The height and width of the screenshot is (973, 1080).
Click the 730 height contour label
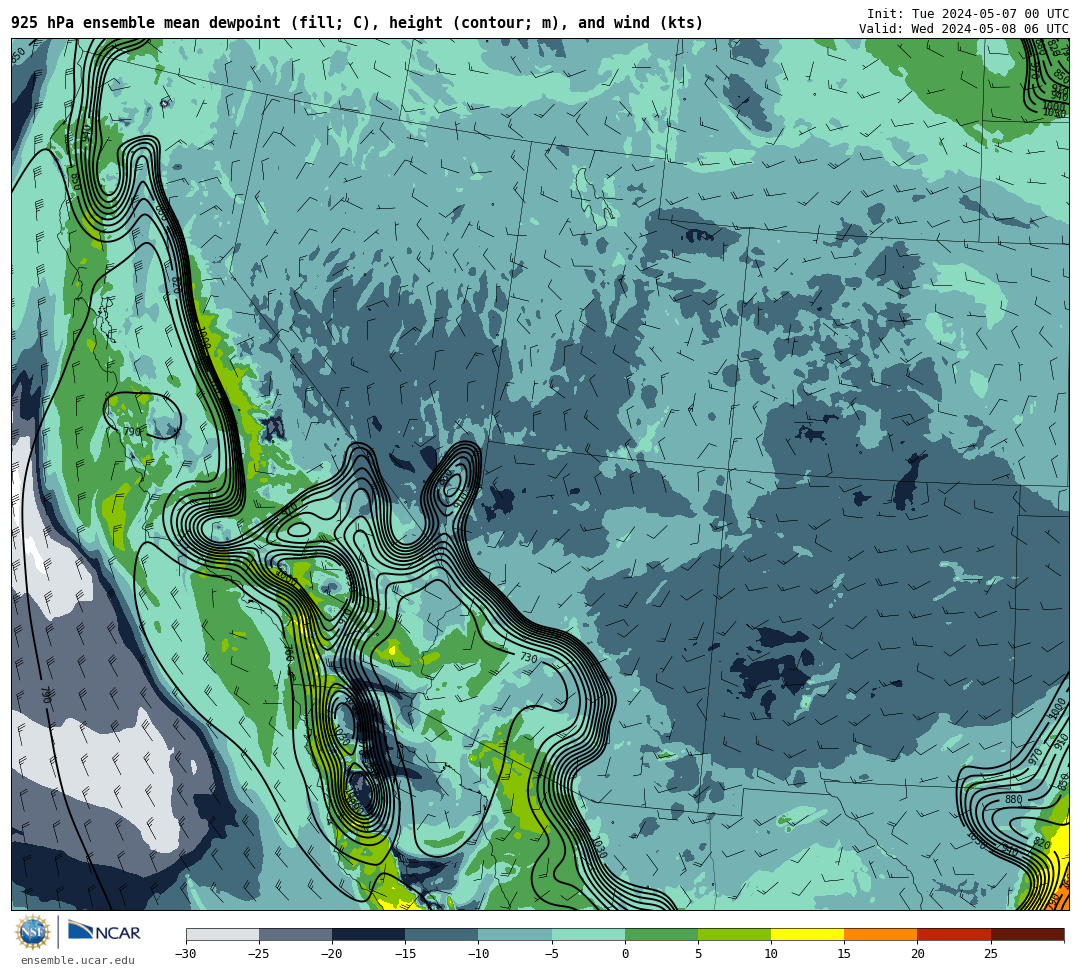528,658
